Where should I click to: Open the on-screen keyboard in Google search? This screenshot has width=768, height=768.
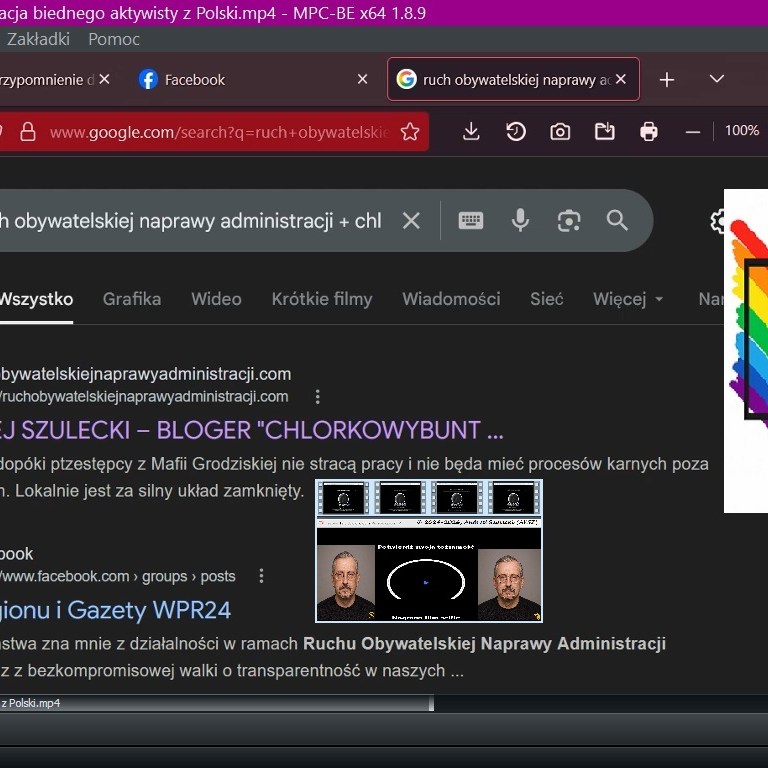[471, 221]
